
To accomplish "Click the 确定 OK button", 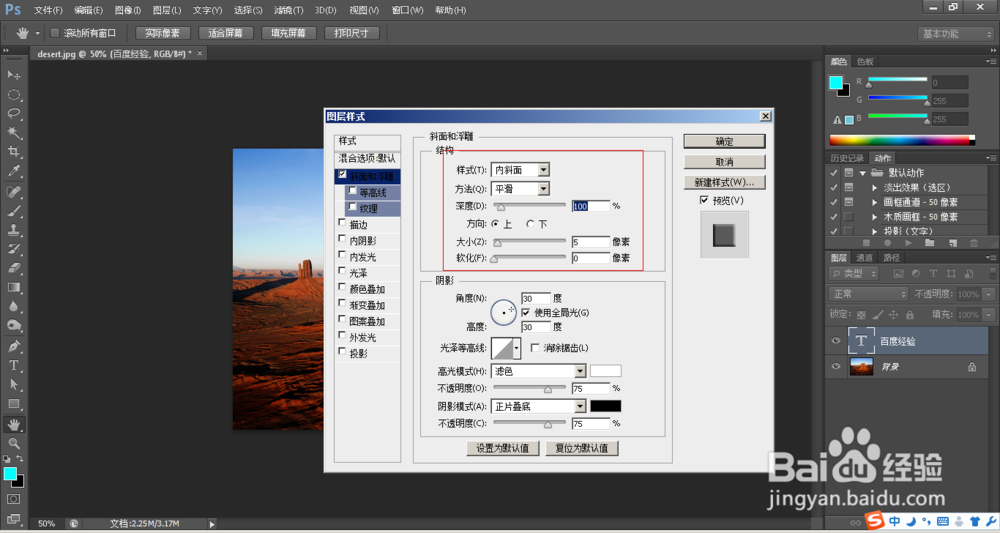I will (724, 142).
